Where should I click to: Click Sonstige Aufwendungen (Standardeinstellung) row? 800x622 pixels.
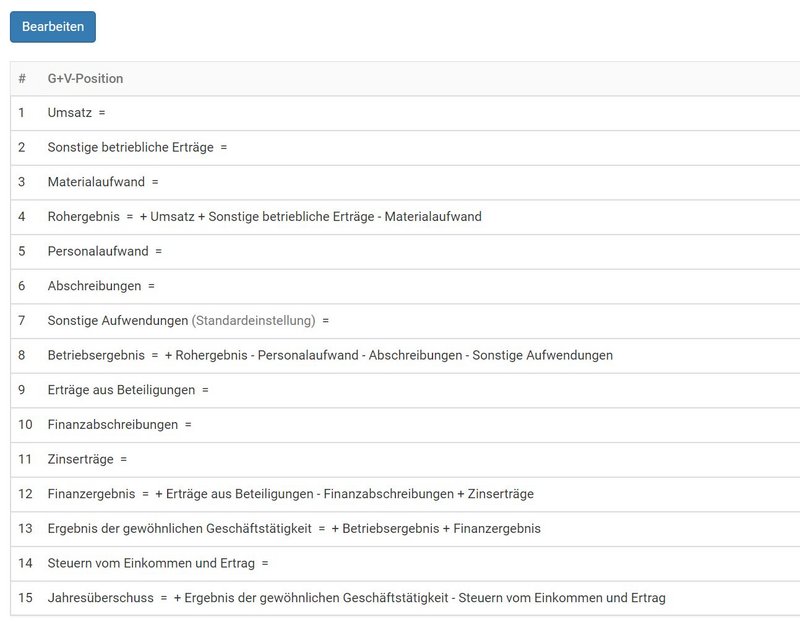coord(188,320)
